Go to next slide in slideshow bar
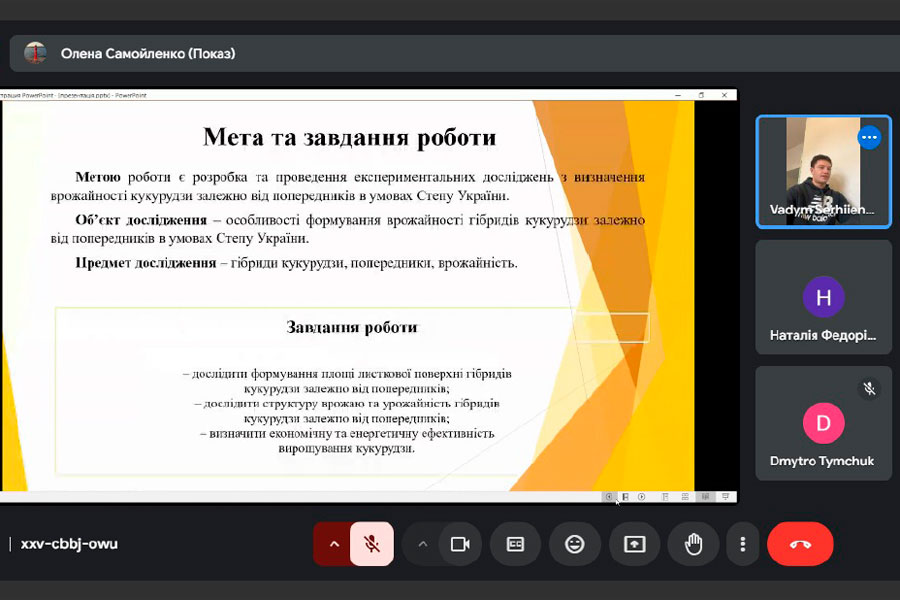Viewport: 900px width, 600px height. [x=642, y=496]
